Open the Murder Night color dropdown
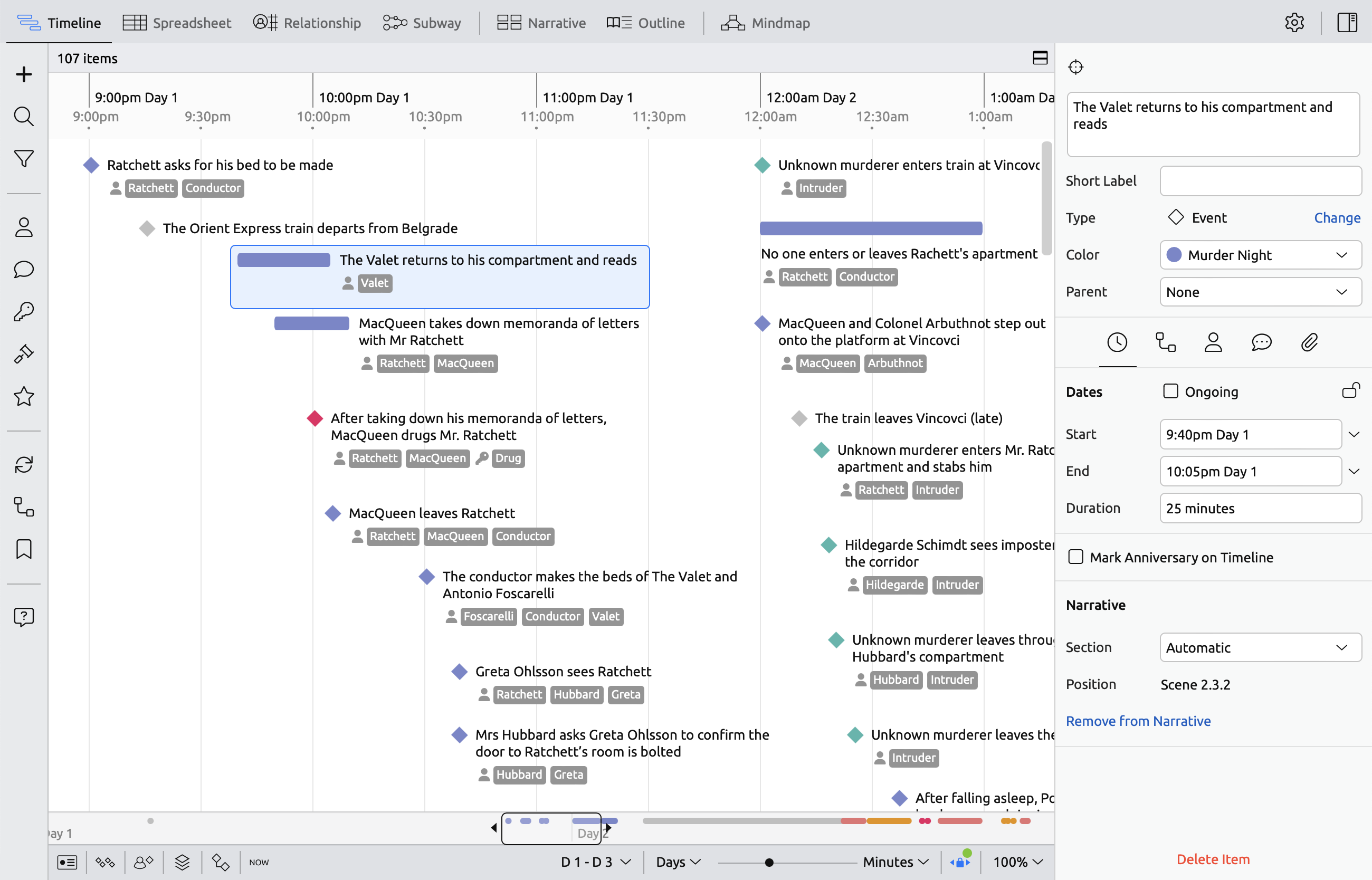Screen dimensions: 1372x880 tap(1260, 255)
